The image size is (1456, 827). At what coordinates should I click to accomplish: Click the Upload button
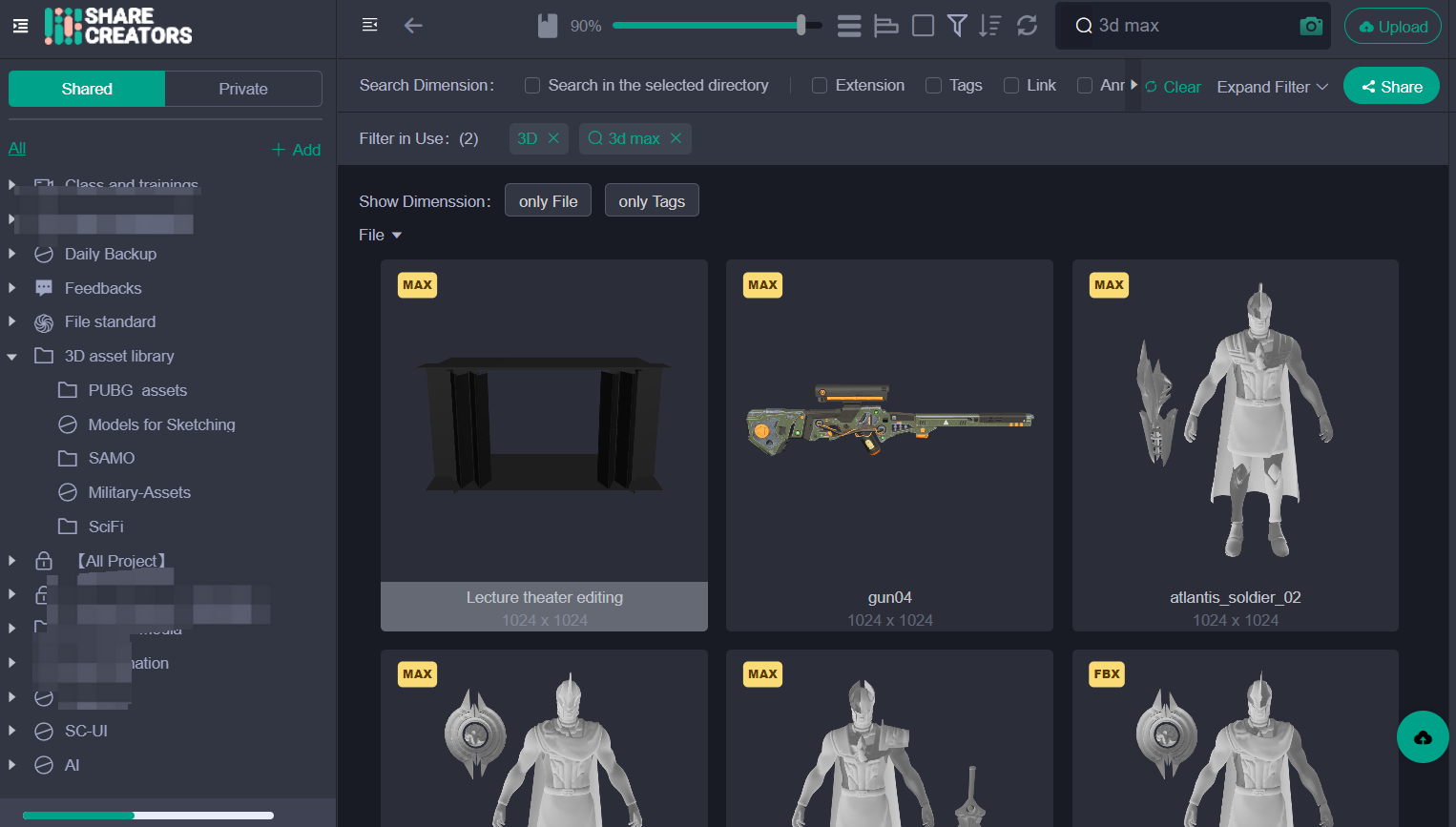[x=1392, y=26]
